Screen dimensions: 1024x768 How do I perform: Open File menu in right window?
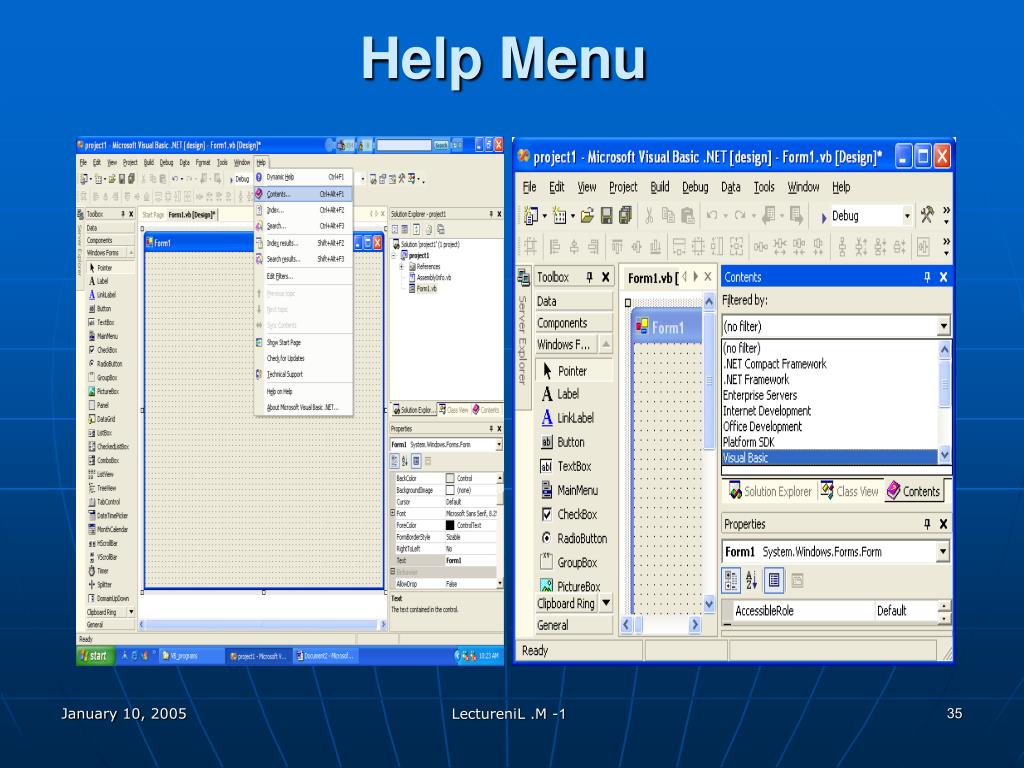click(529, 187)
